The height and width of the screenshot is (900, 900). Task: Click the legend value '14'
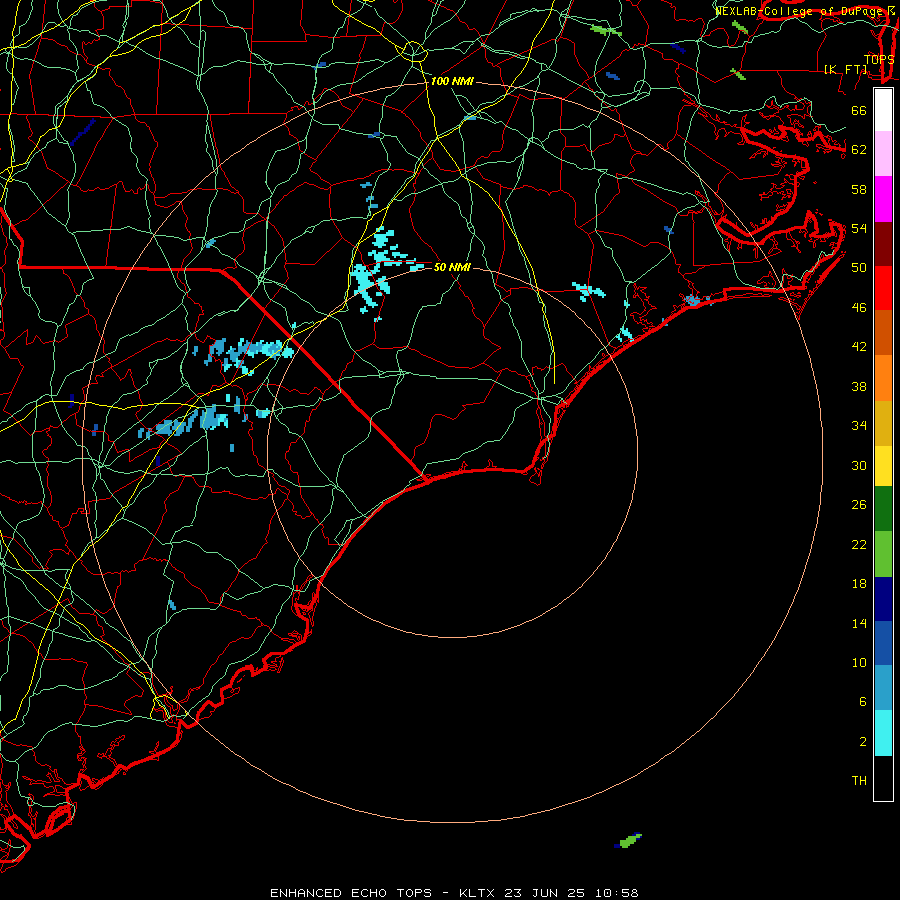[x=859, y=623]
